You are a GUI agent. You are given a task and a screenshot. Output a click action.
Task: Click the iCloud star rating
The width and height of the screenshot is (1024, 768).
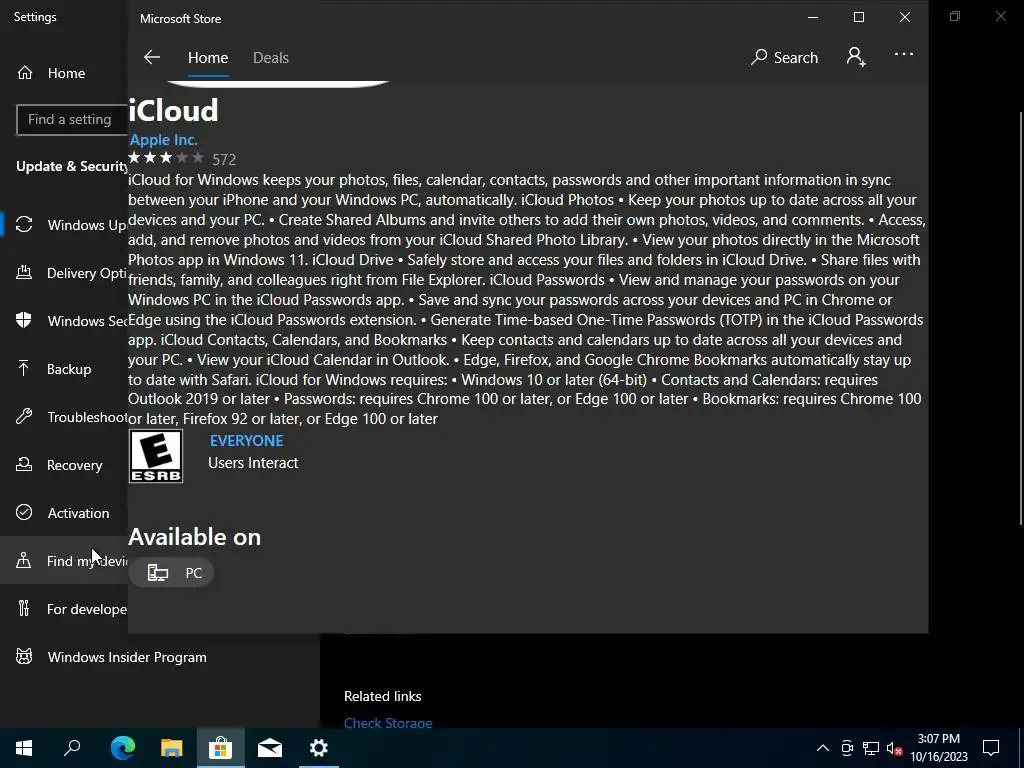[167, 158]
